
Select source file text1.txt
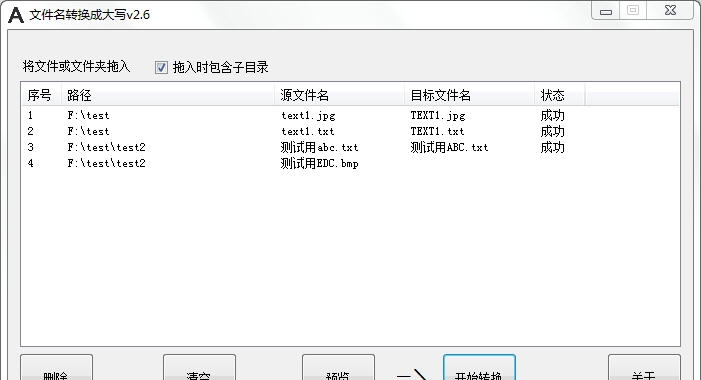click(308, 131)
